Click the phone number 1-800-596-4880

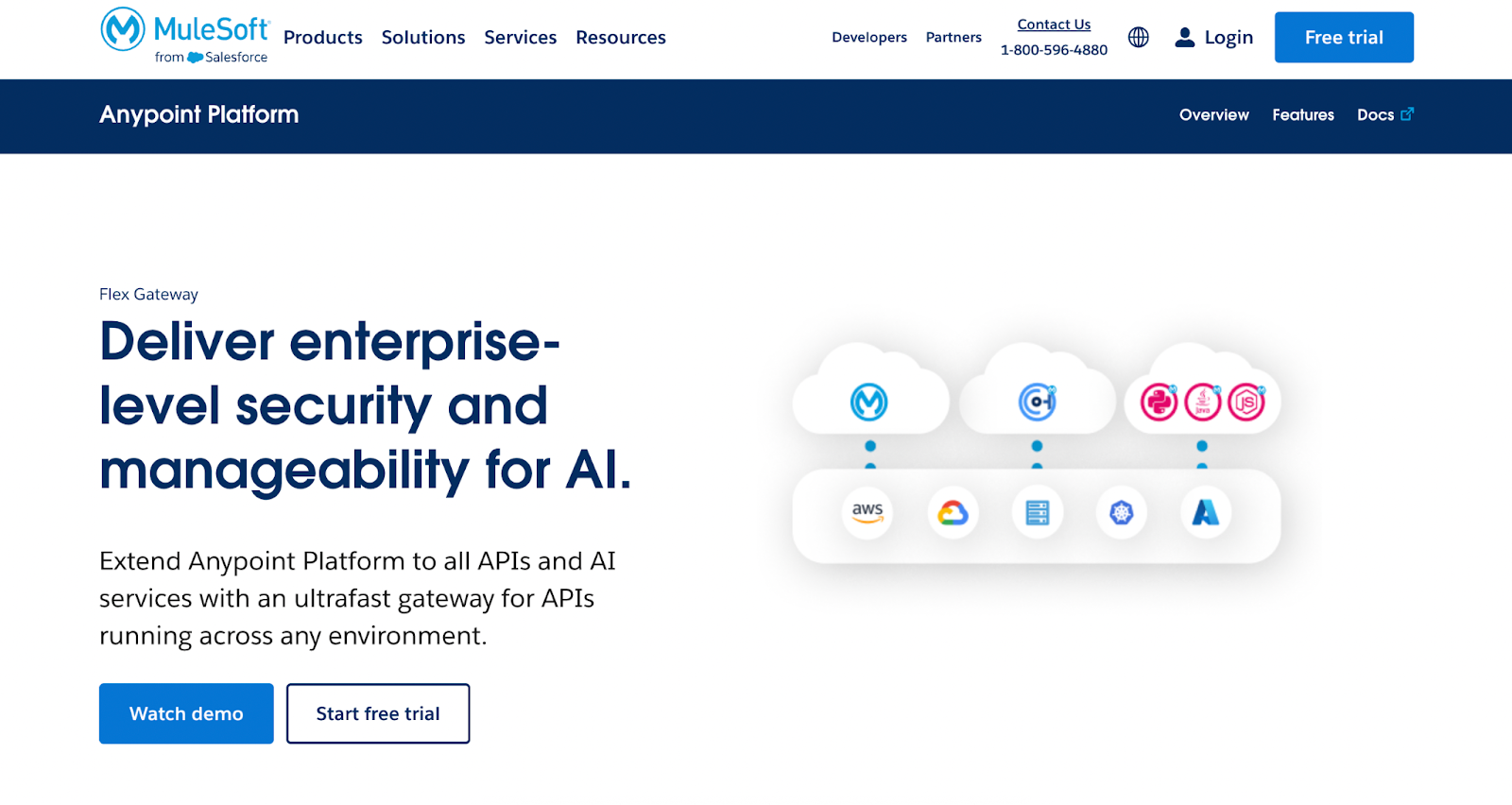click(x=1054, y=50)
